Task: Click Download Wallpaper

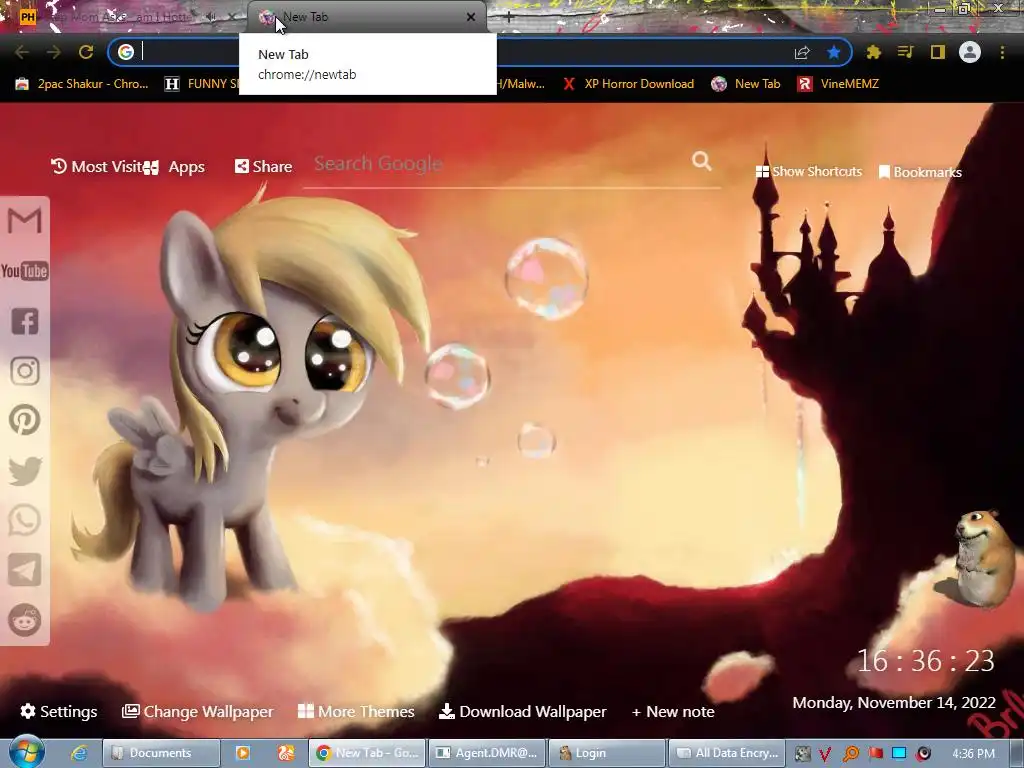Action: tap(522, 711)
